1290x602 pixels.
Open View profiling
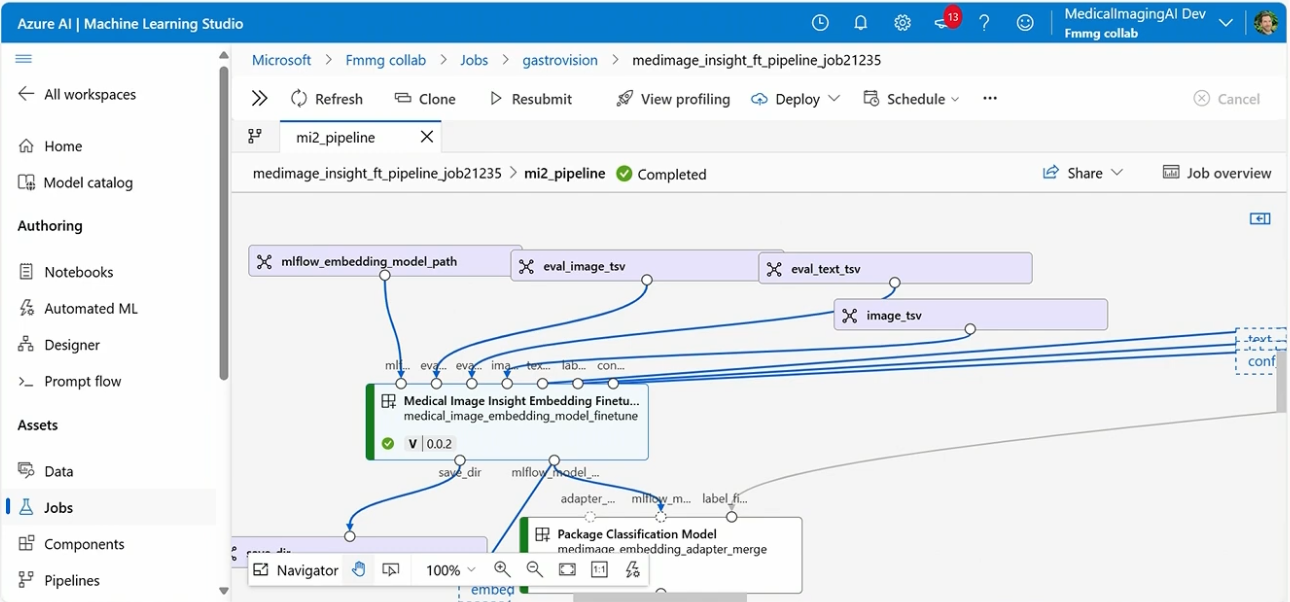[x=673, y=99]
